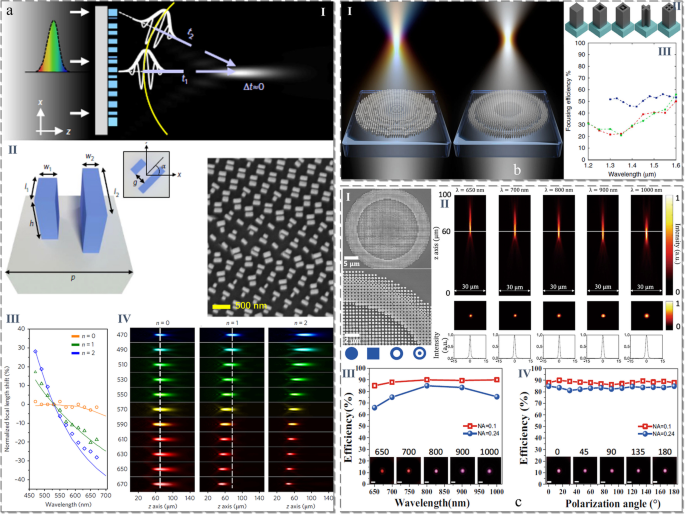Click the Δt≈0 label

[x=253, y=87]
